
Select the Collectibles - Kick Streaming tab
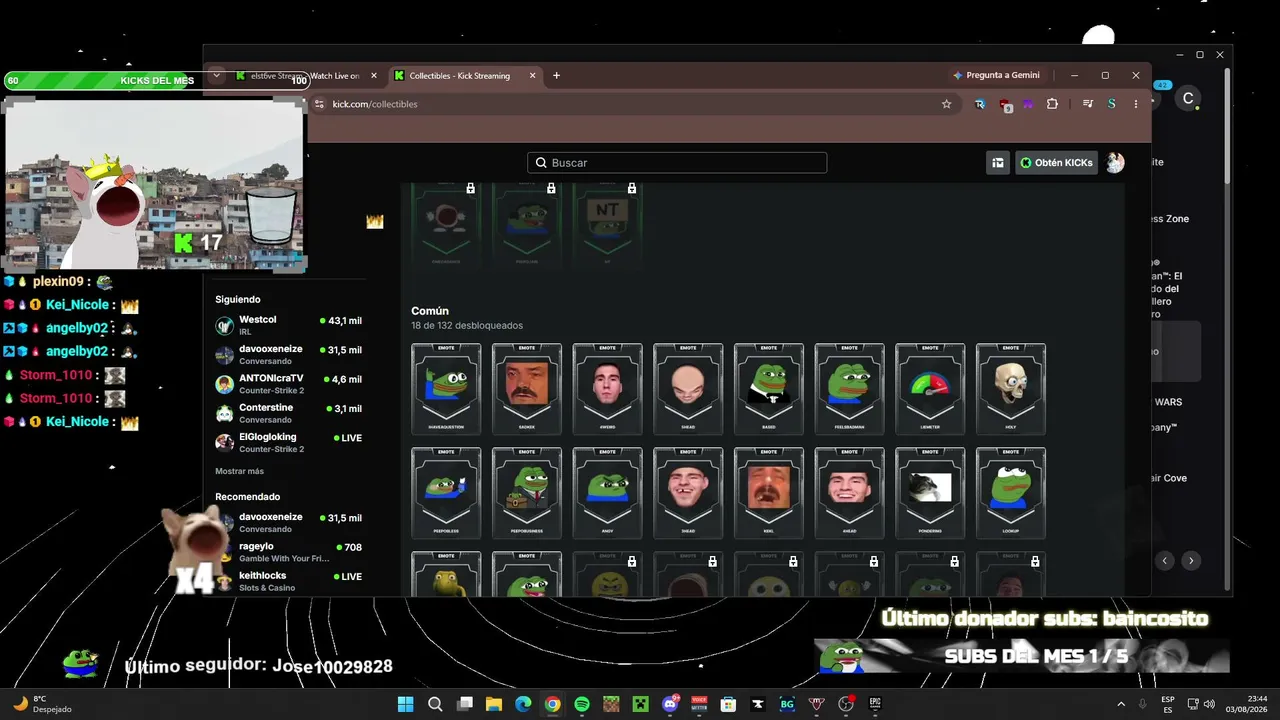click(465, 76)
